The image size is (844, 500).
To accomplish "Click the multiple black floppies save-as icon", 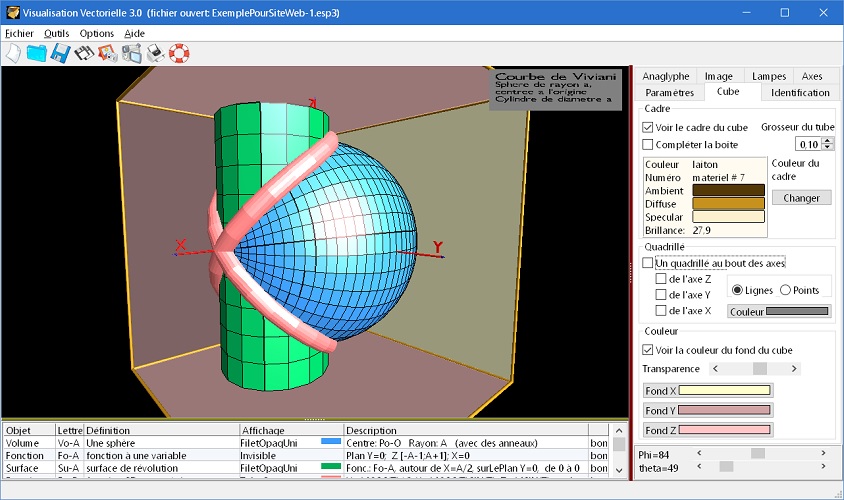I will coord(84,53).
